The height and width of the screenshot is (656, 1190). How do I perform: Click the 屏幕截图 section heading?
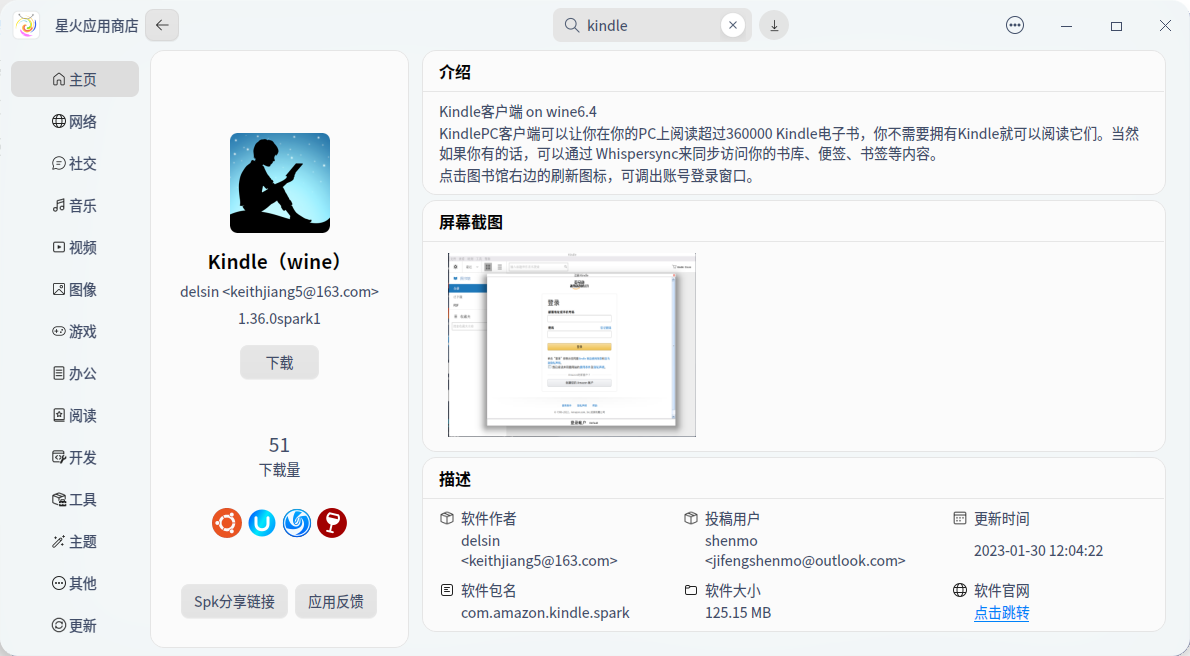click(471, 222)
